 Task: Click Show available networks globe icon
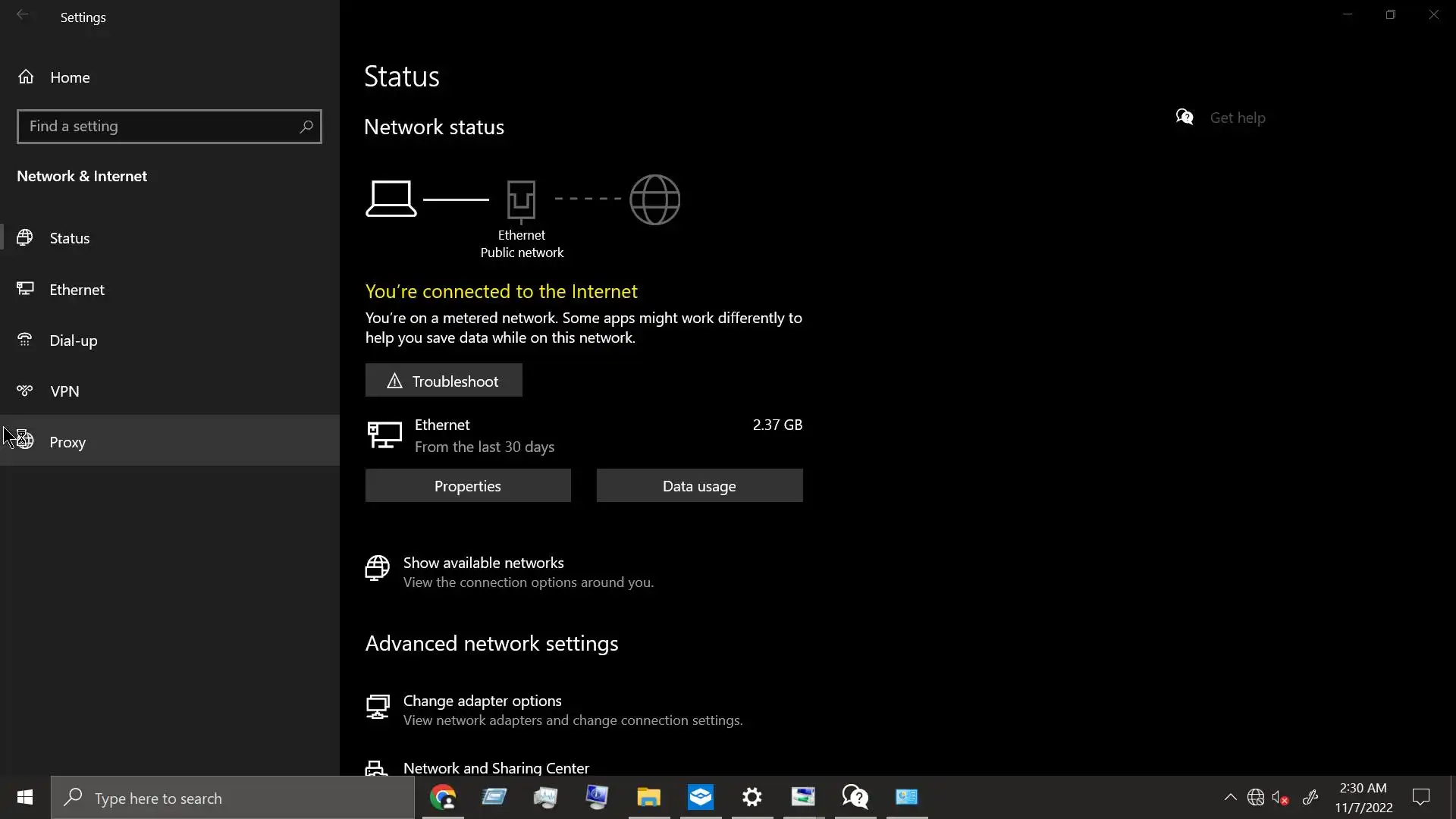pyautogui.click(x=378, y=568)
